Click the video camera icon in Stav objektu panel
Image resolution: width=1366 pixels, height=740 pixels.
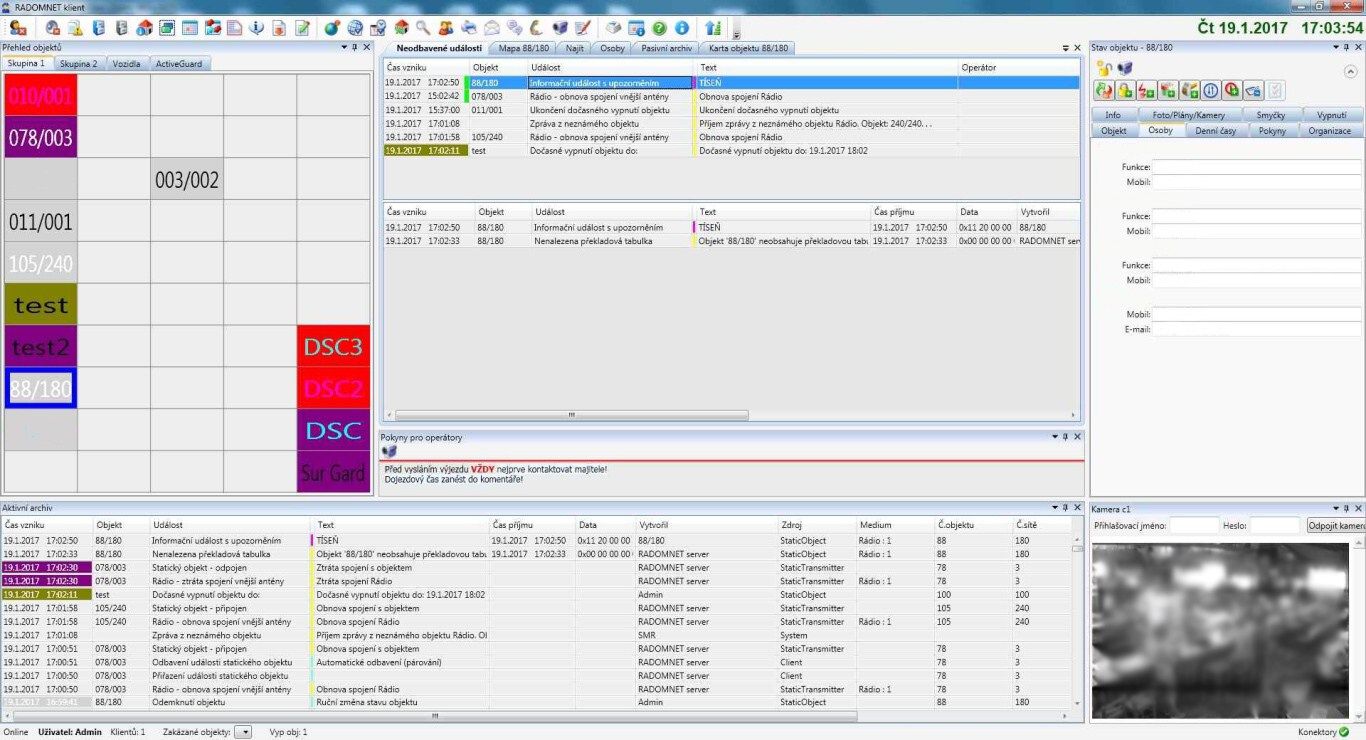(1125, 68)
